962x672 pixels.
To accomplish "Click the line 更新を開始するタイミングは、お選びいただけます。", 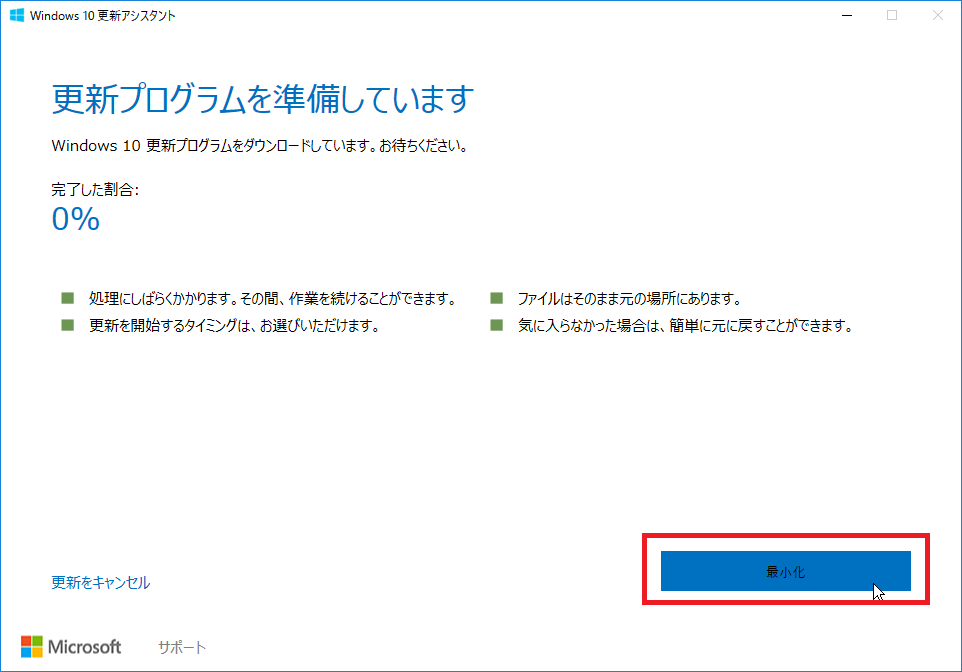I will [234, 325].
